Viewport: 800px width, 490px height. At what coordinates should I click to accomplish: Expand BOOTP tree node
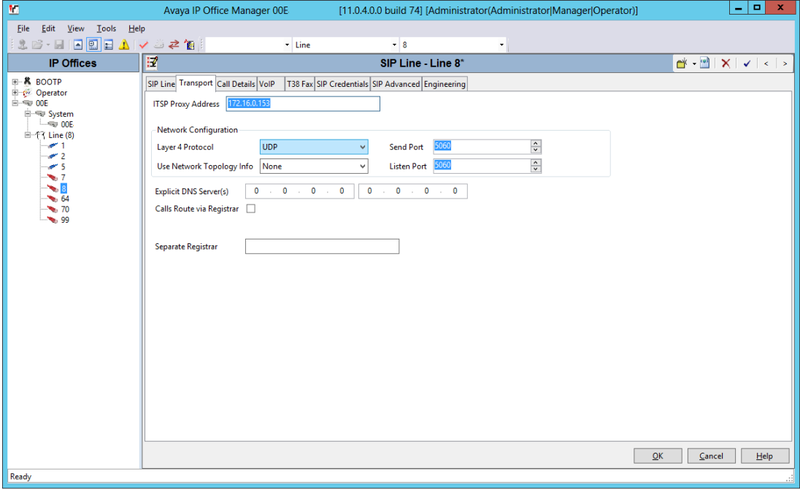pos(15,82)
